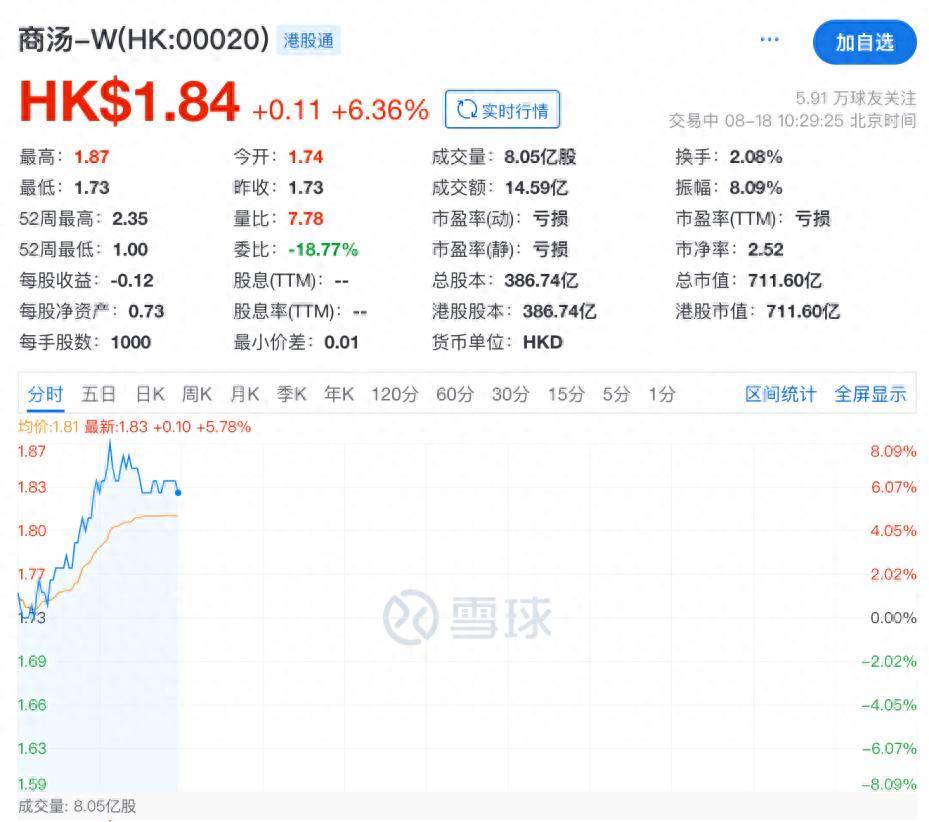929x822 pixels.
Task: Click the 每股净资产 value 0.73
Action: pos(146,311)
